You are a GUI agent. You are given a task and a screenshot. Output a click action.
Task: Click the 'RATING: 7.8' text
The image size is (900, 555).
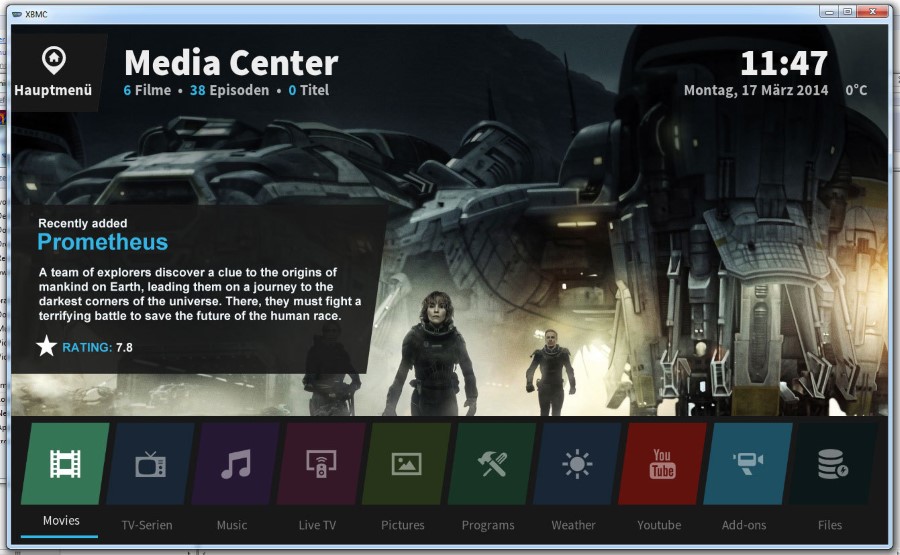[97, 347]
